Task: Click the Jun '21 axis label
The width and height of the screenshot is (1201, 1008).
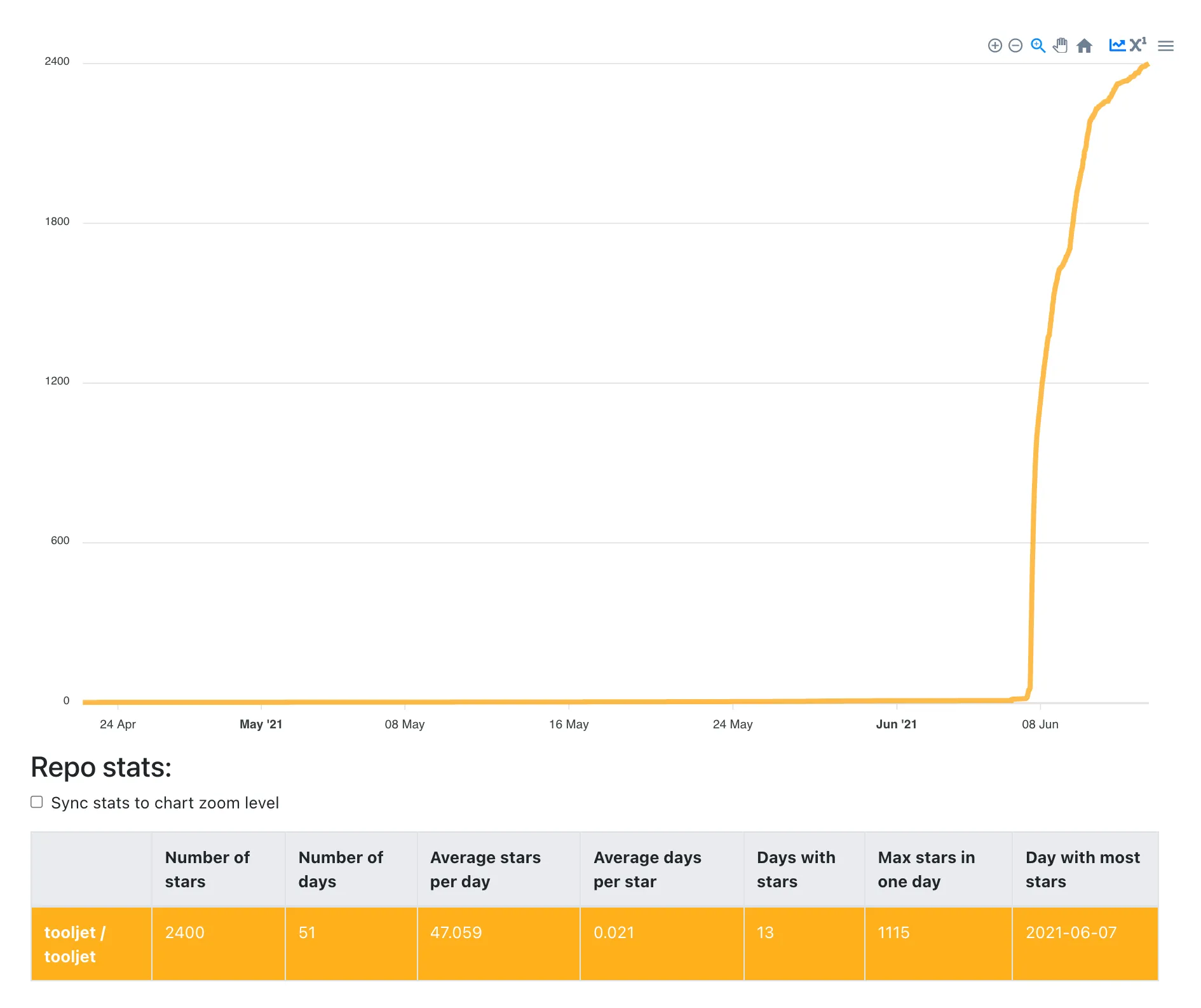Action: (x=896, y=724)
